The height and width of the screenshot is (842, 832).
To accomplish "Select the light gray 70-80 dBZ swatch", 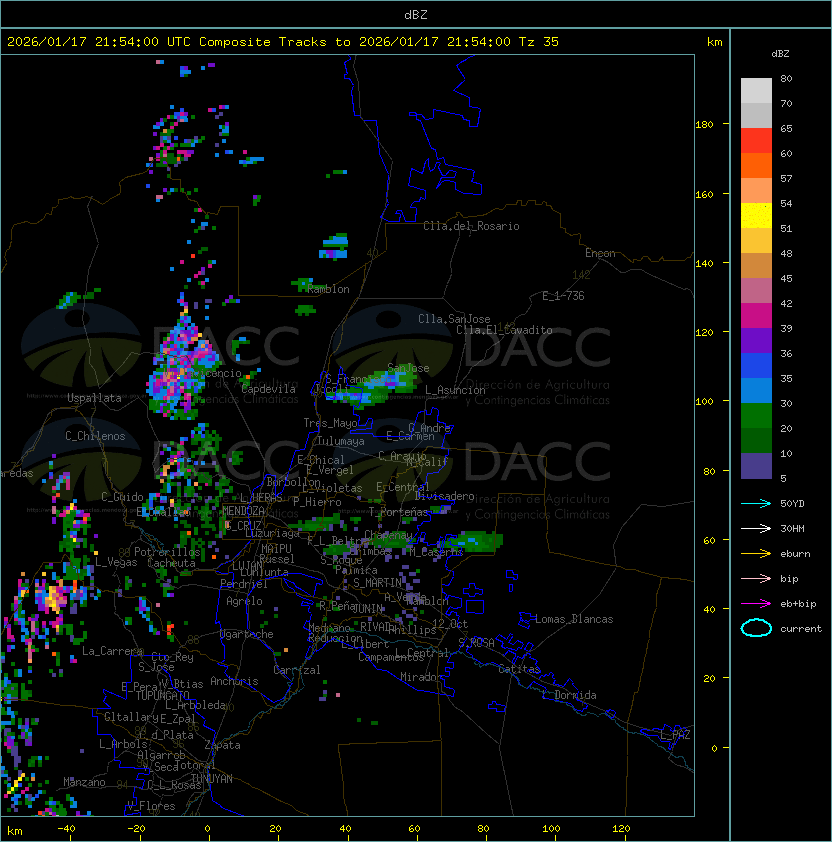I will [756, 91].
